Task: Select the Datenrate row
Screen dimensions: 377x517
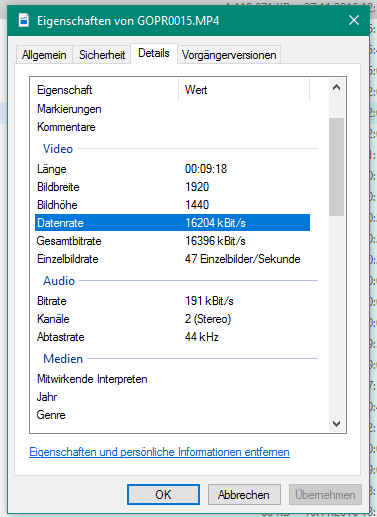Action: point(172,223)
